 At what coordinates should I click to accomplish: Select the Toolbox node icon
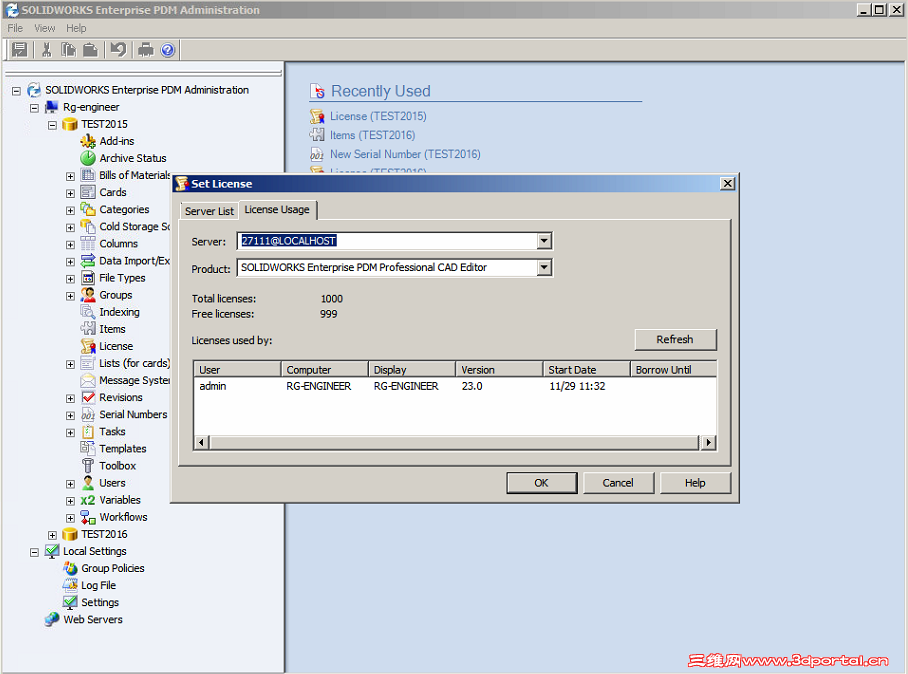pyautogui.click(x=88, y=466)
